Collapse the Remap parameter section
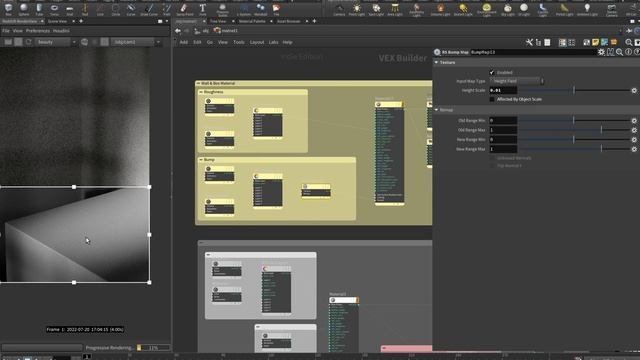Image resolution: width=640 pixels, height=360 pixels. coord(436,110)
